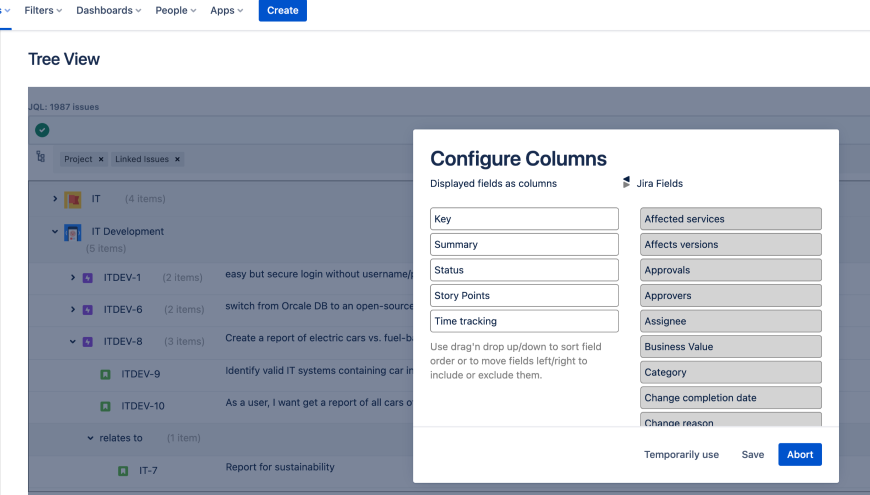Click the Tree View page heading
Viewport: 870px width, 495px height.
click(64, 59)
